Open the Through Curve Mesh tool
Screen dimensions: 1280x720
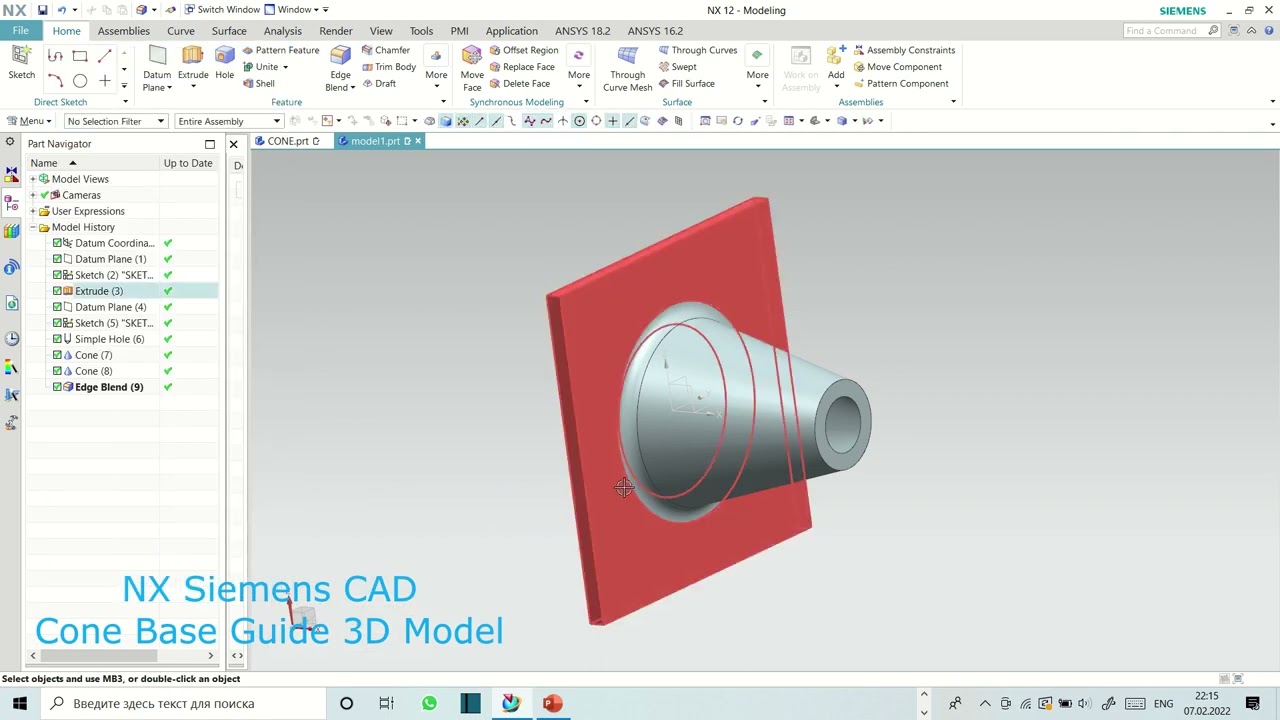click(x=627, y=68)
